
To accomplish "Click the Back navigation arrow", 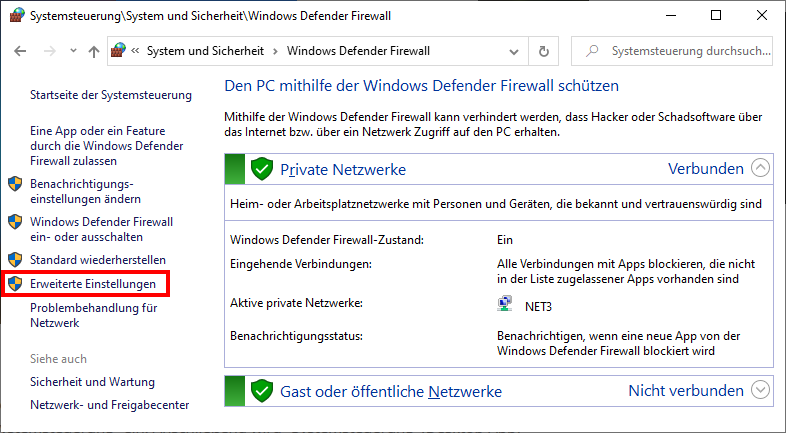I will tap(20, 51).
